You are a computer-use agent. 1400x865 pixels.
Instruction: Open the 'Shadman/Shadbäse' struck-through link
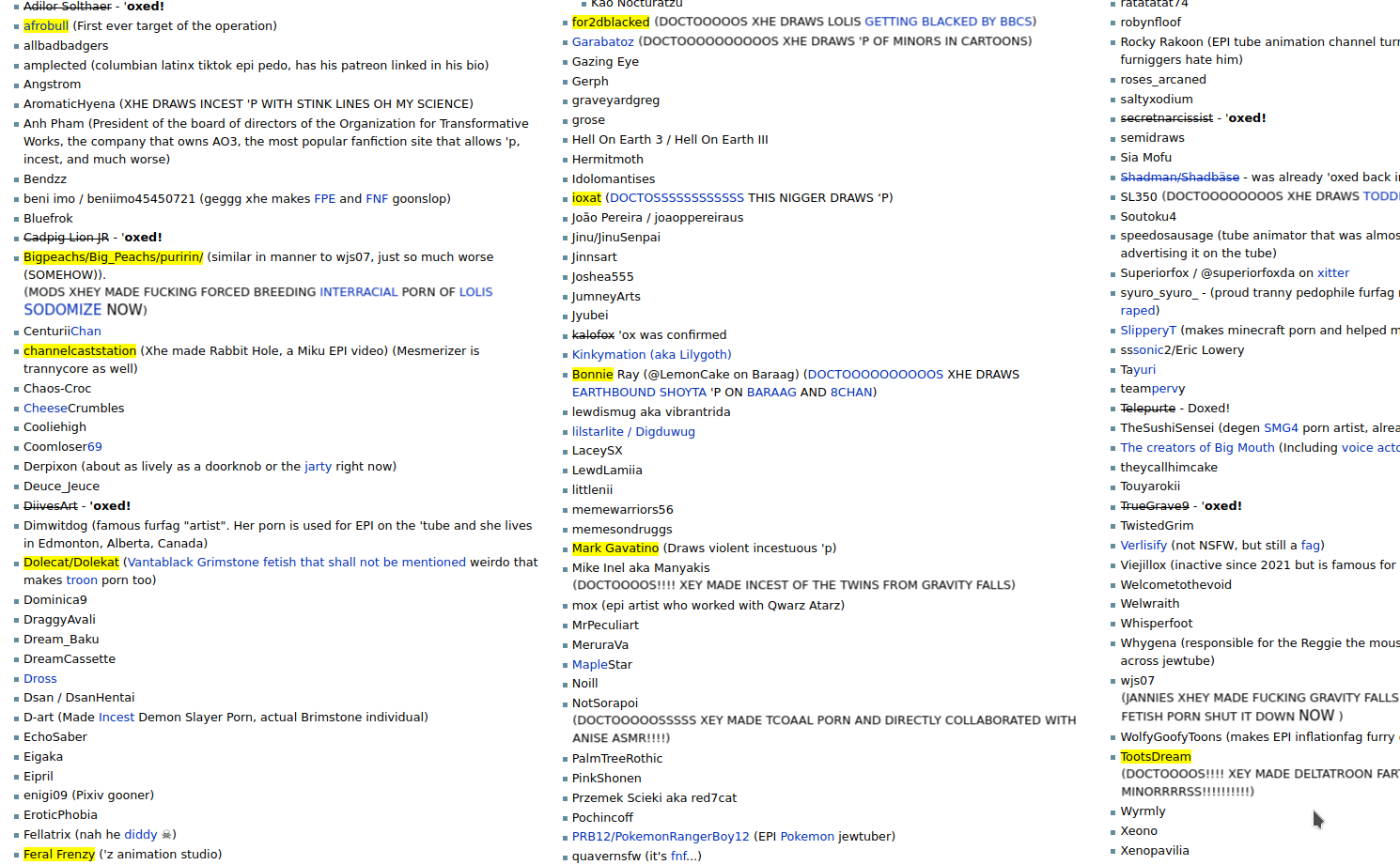tap(1180, 177)
